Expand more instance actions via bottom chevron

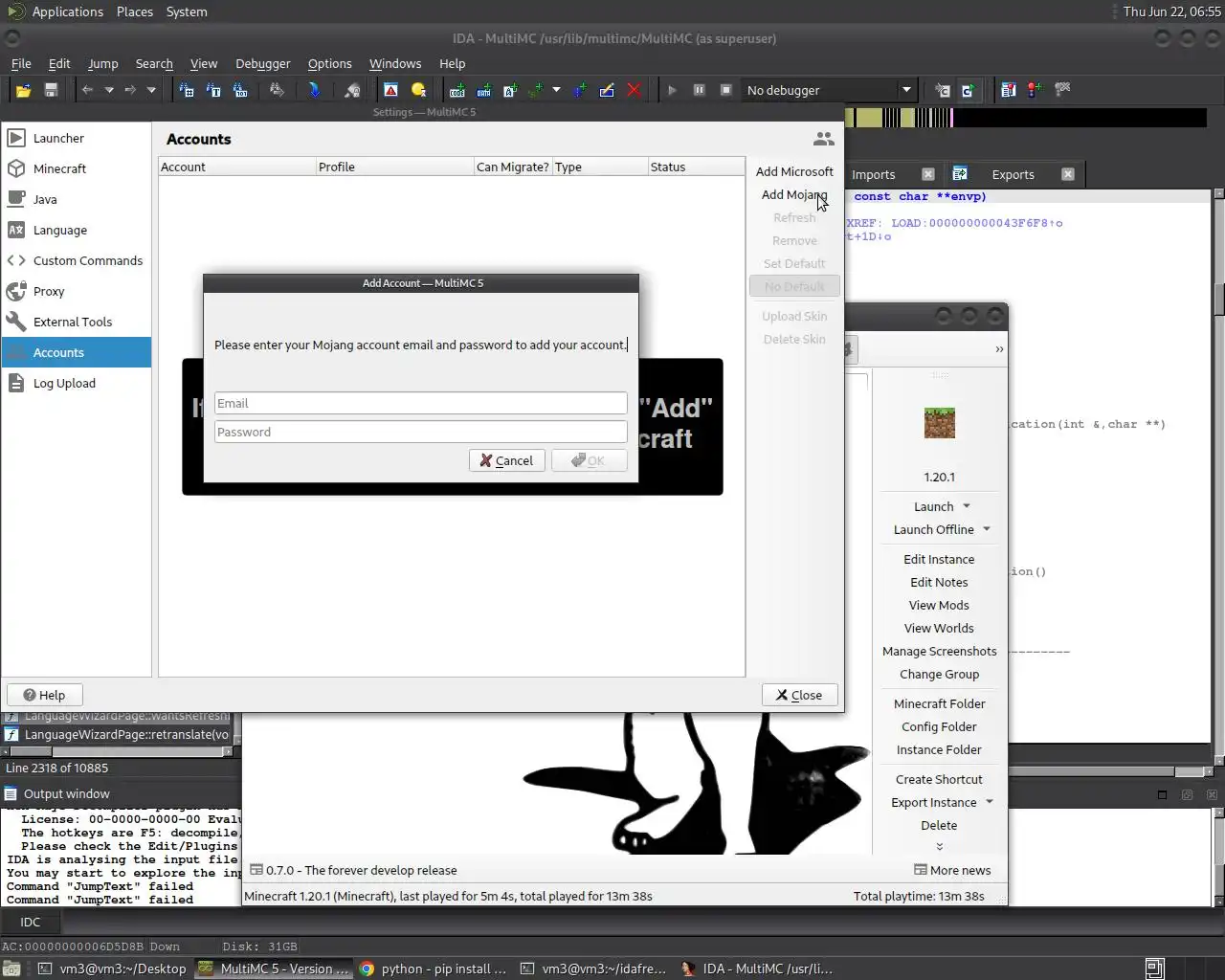coord(939,847)
